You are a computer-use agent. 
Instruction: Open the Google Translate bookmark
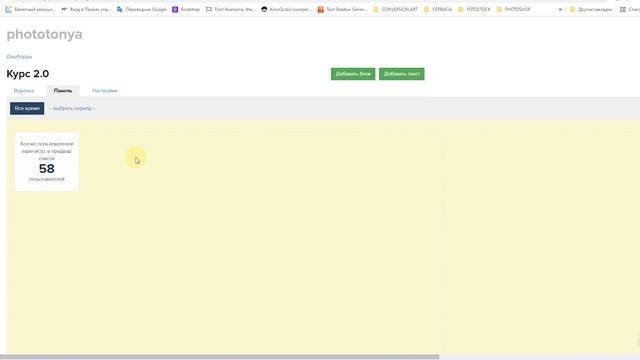tap(142, 9)
